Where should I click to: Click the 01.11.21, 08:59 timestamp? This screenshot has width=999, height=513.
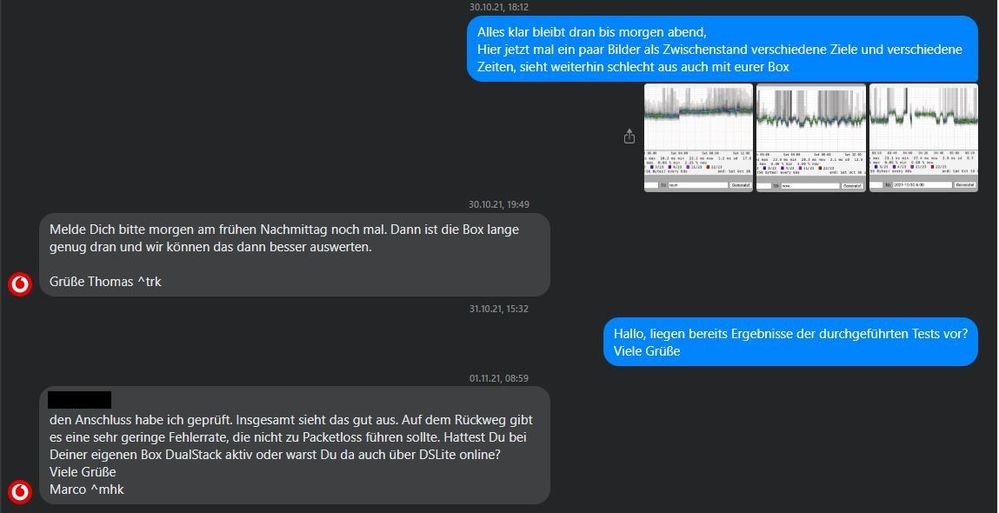[x=499, y=378]
